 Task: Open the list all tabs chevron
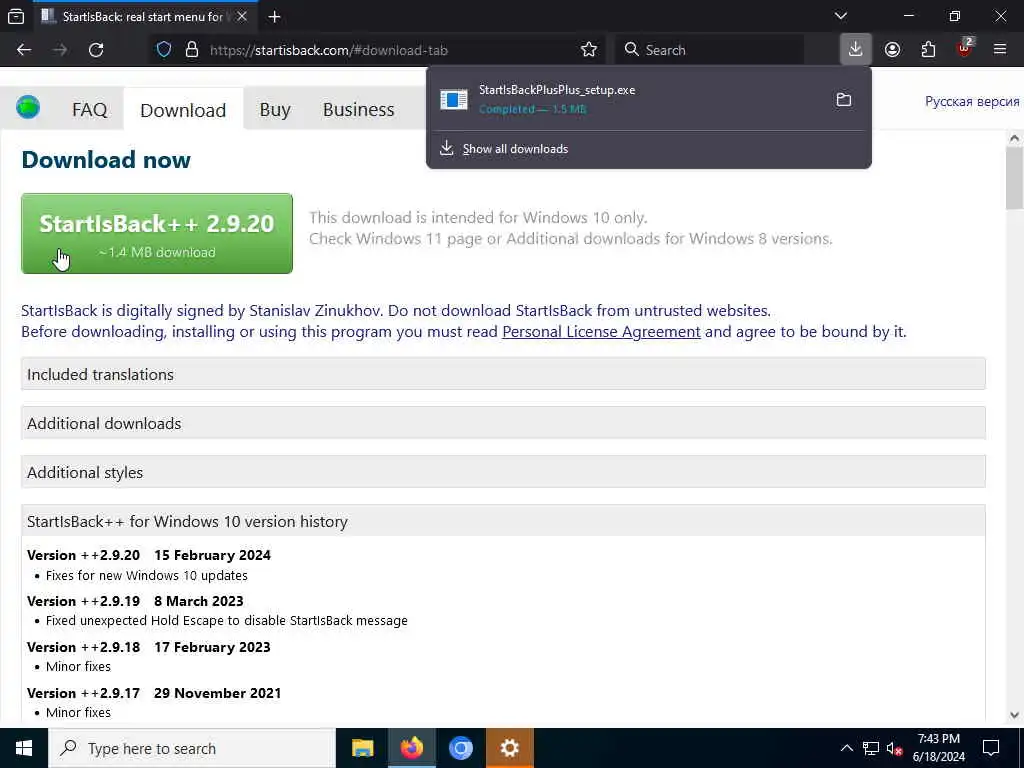coord(840,16)
